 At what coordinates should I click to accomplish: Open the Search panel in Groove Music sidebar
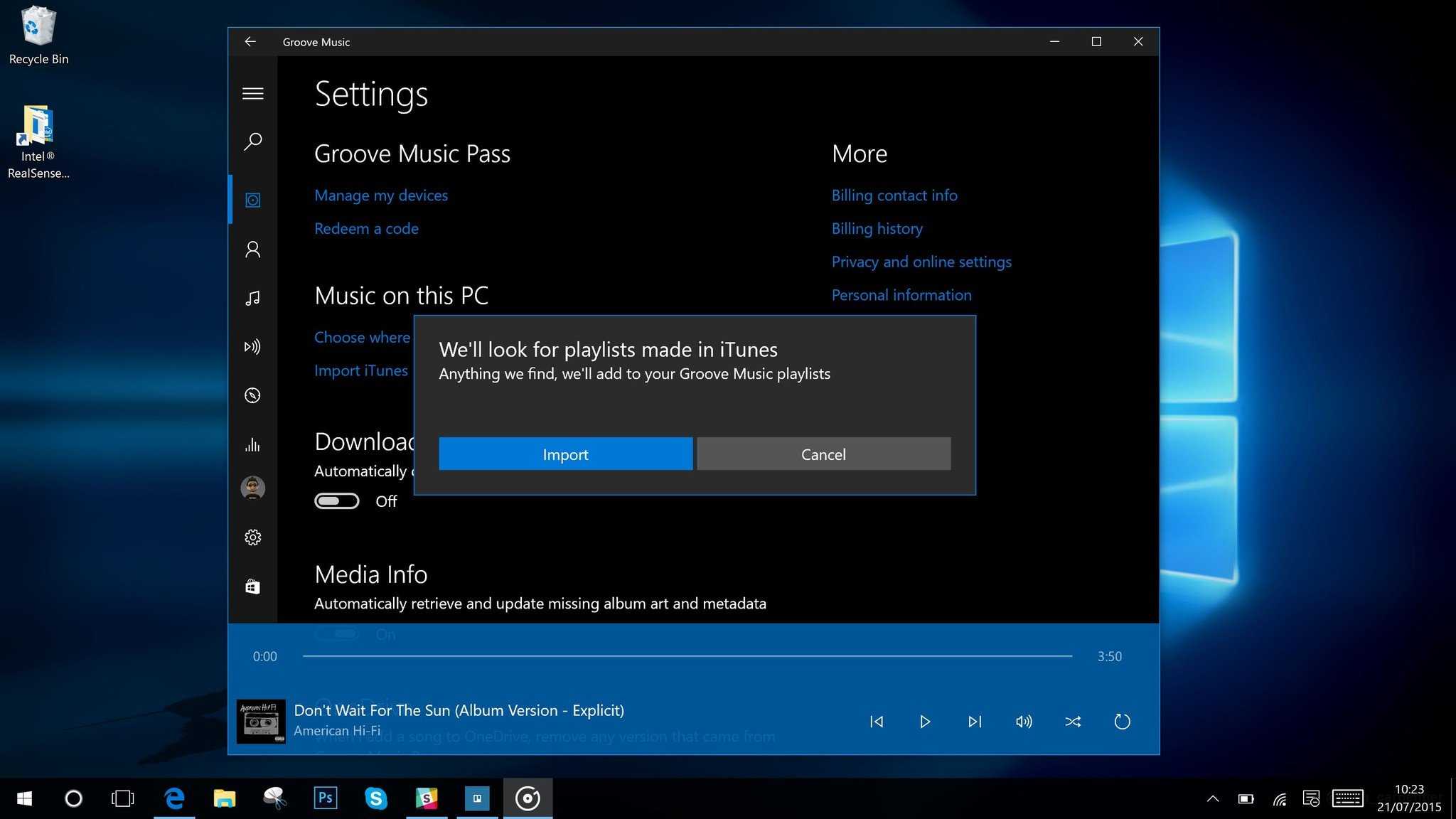point(253,141)
